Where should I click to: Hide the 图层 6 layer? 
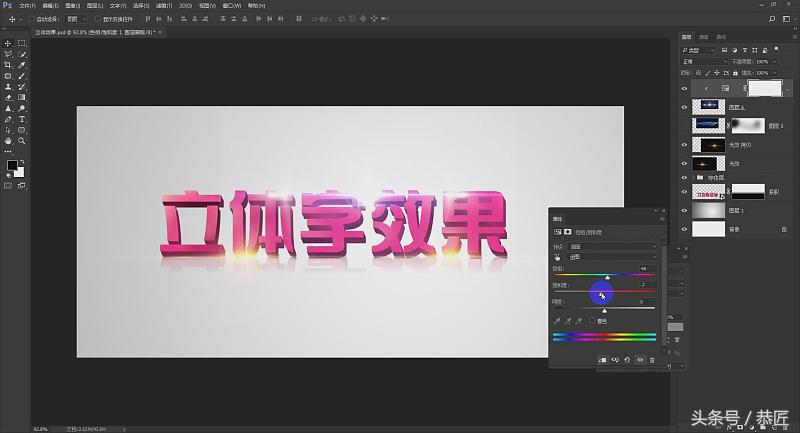[684, 107]
